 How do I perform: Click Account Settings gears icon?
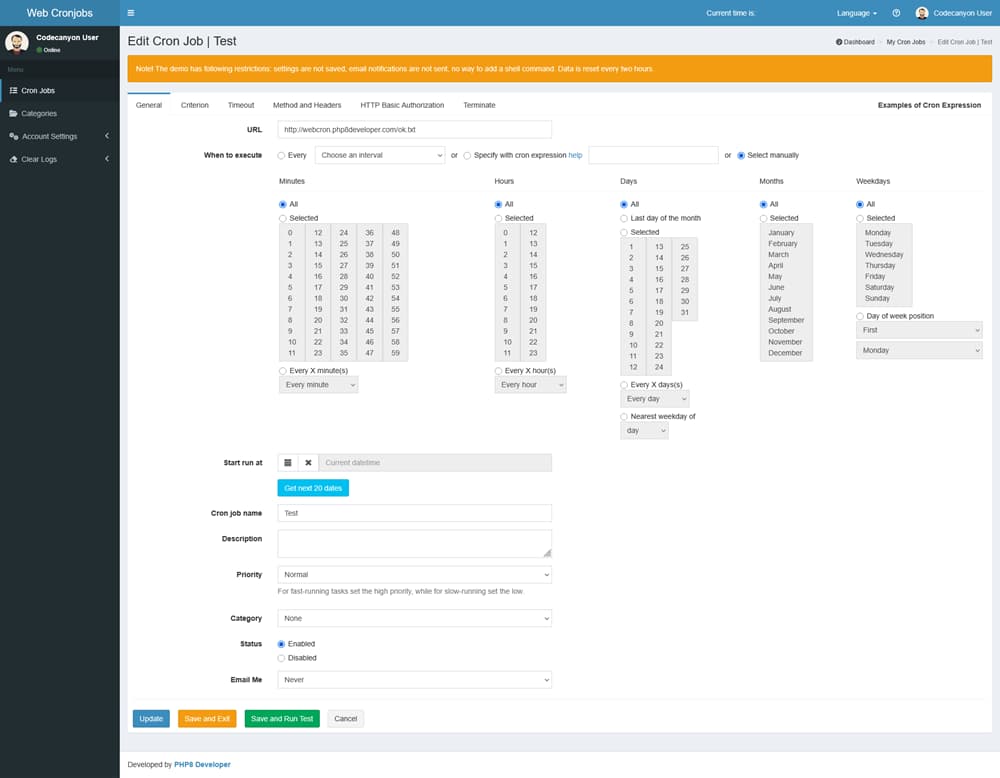[13, 136]
